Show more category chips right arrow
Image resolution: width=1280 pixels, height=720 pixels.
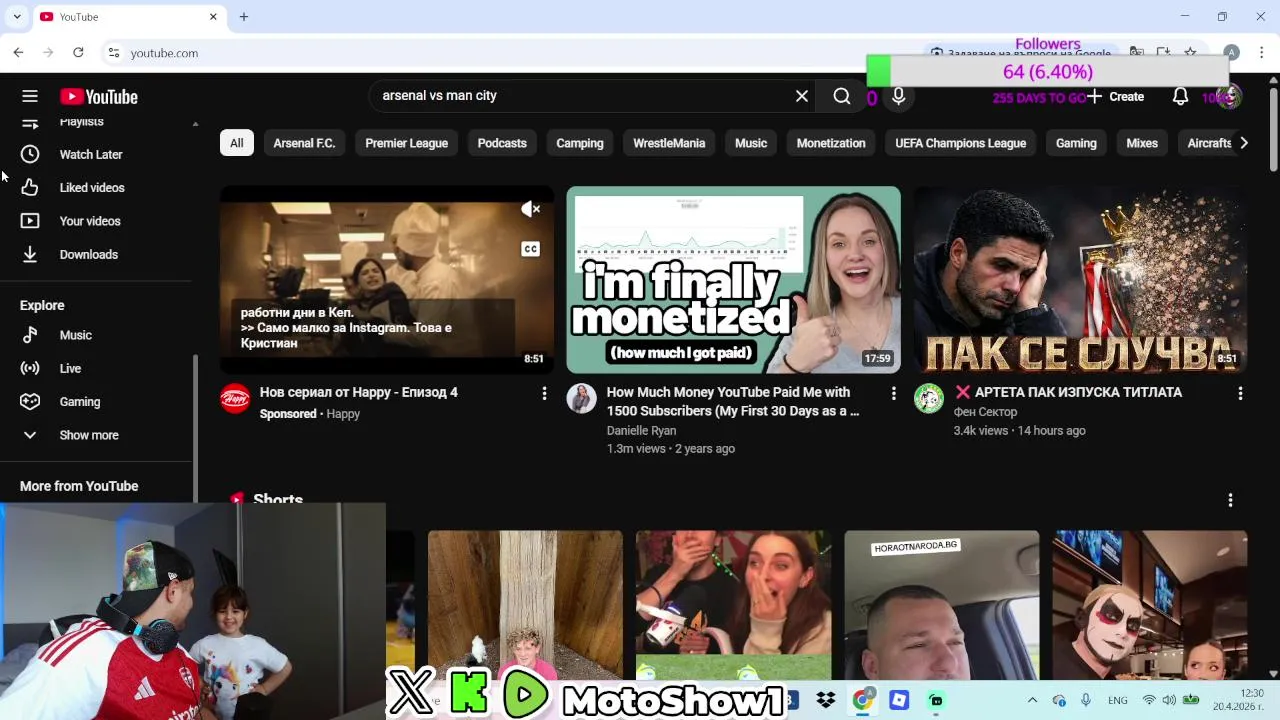tap(1243, 143)
